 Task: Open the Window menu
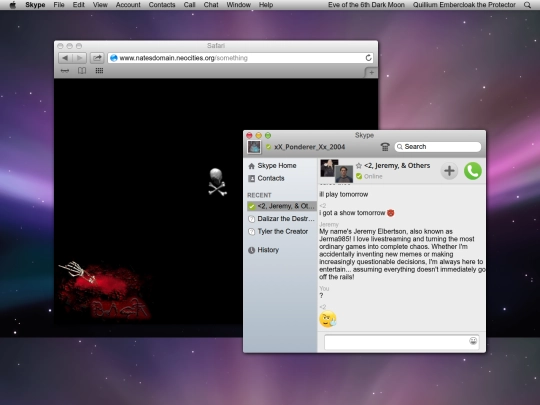pyautogui.click(x=239, y=5)
